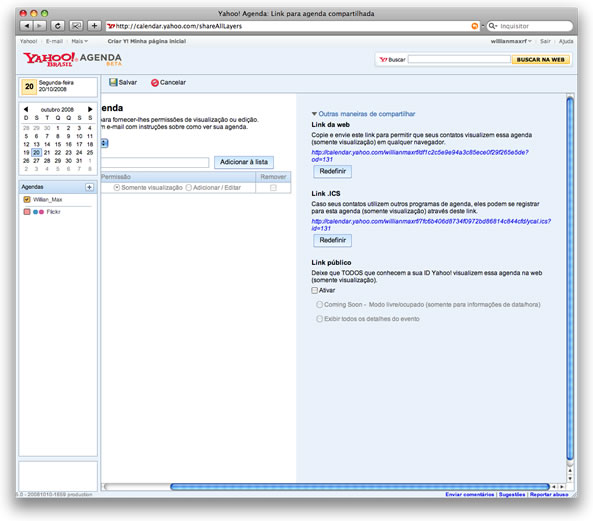Enable the Ativar public link checkbox
Image resolution: width=593 pixels, height=521 pixels.
315,290
